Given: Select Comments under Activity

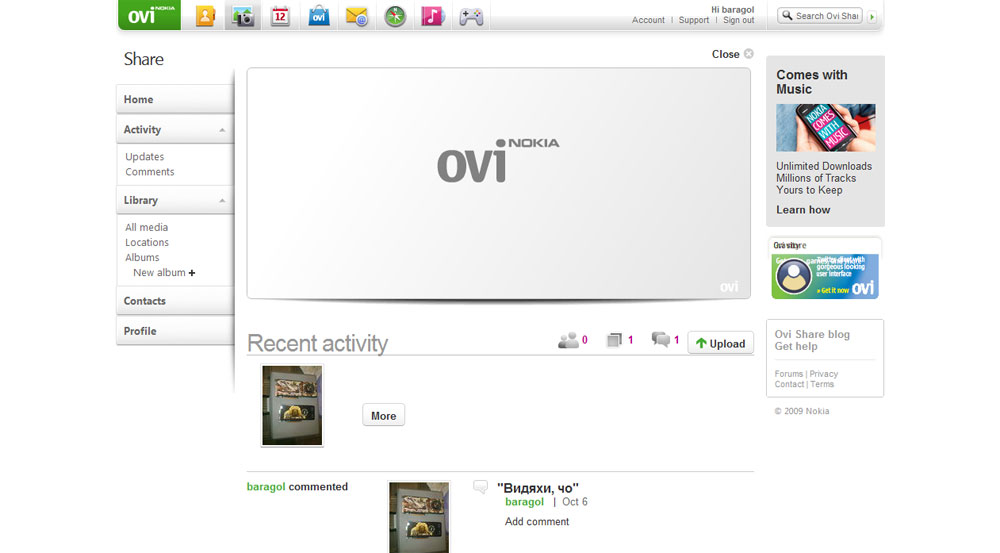Looking at the screenshot, I should click(x=149, y=172).
